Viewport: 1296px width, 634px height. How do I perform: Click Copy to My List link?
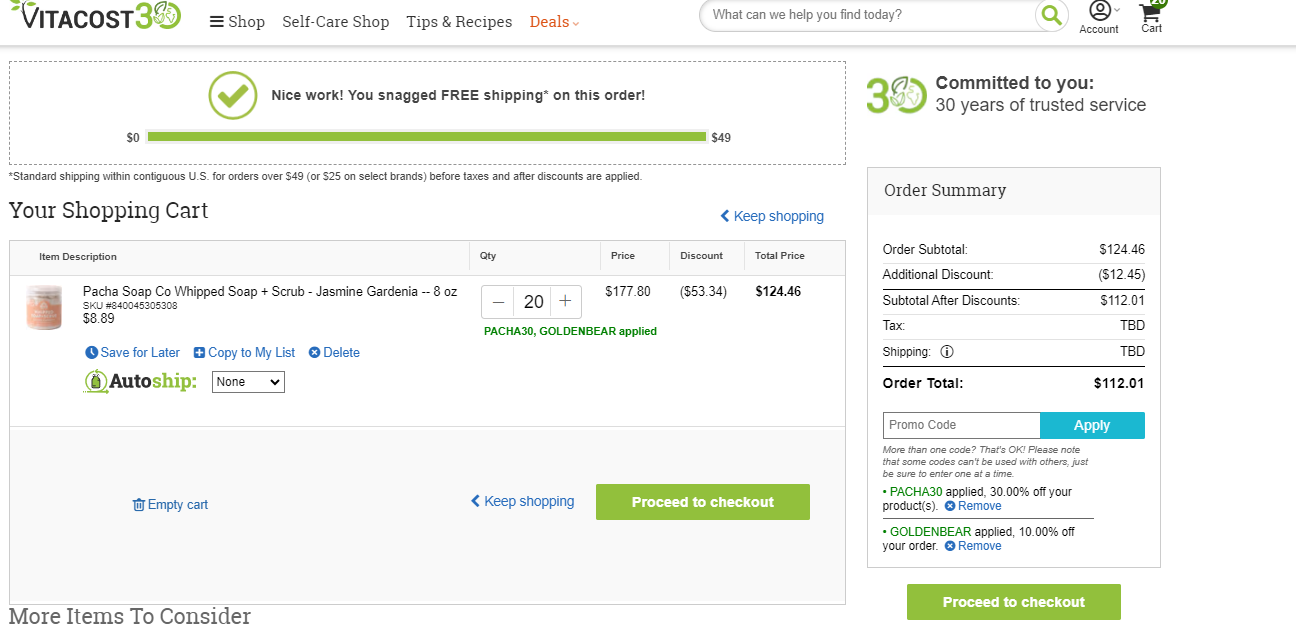tap(245, 353)
